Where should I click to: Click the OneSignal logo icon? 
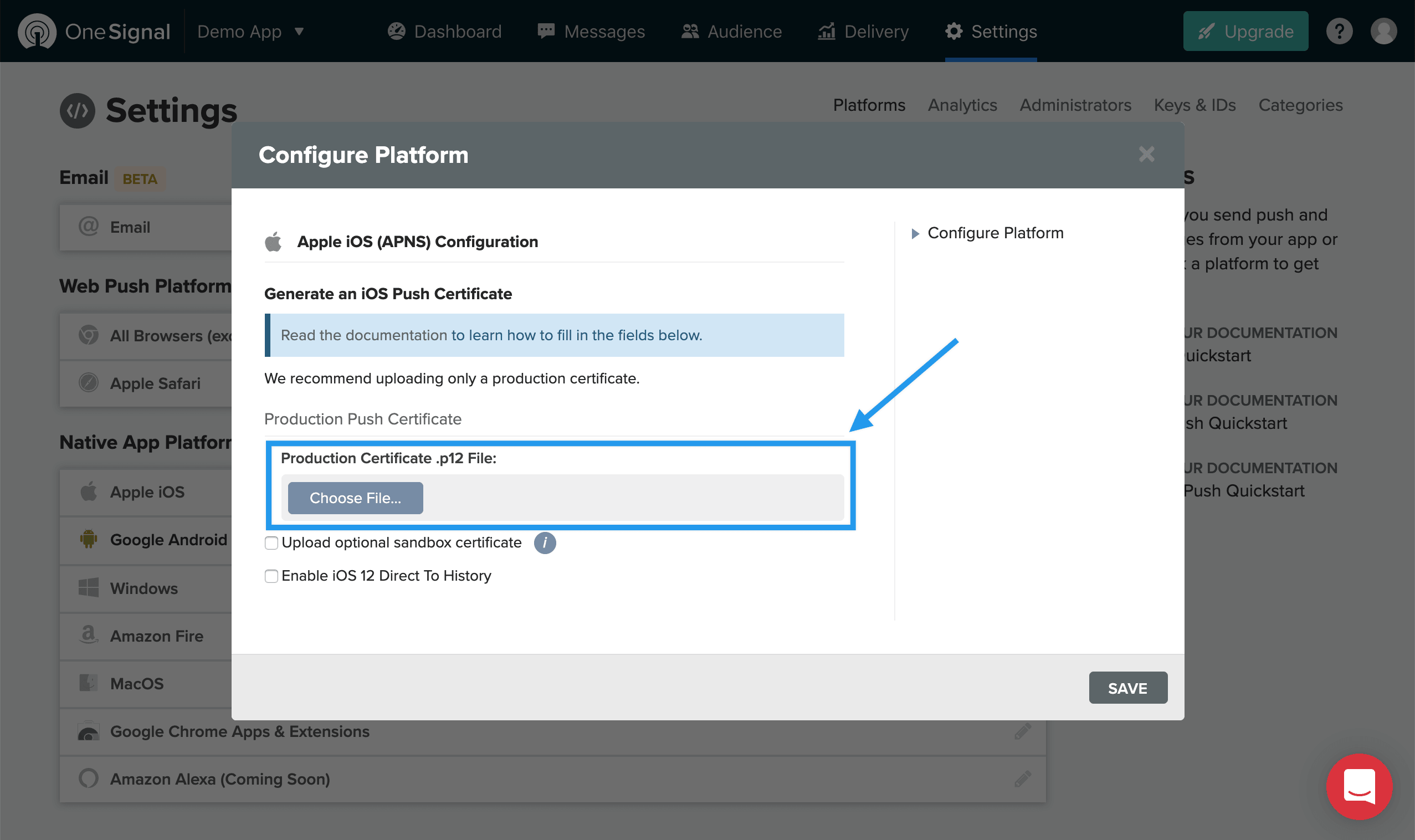pyautogui.click(x=37, y=31)
